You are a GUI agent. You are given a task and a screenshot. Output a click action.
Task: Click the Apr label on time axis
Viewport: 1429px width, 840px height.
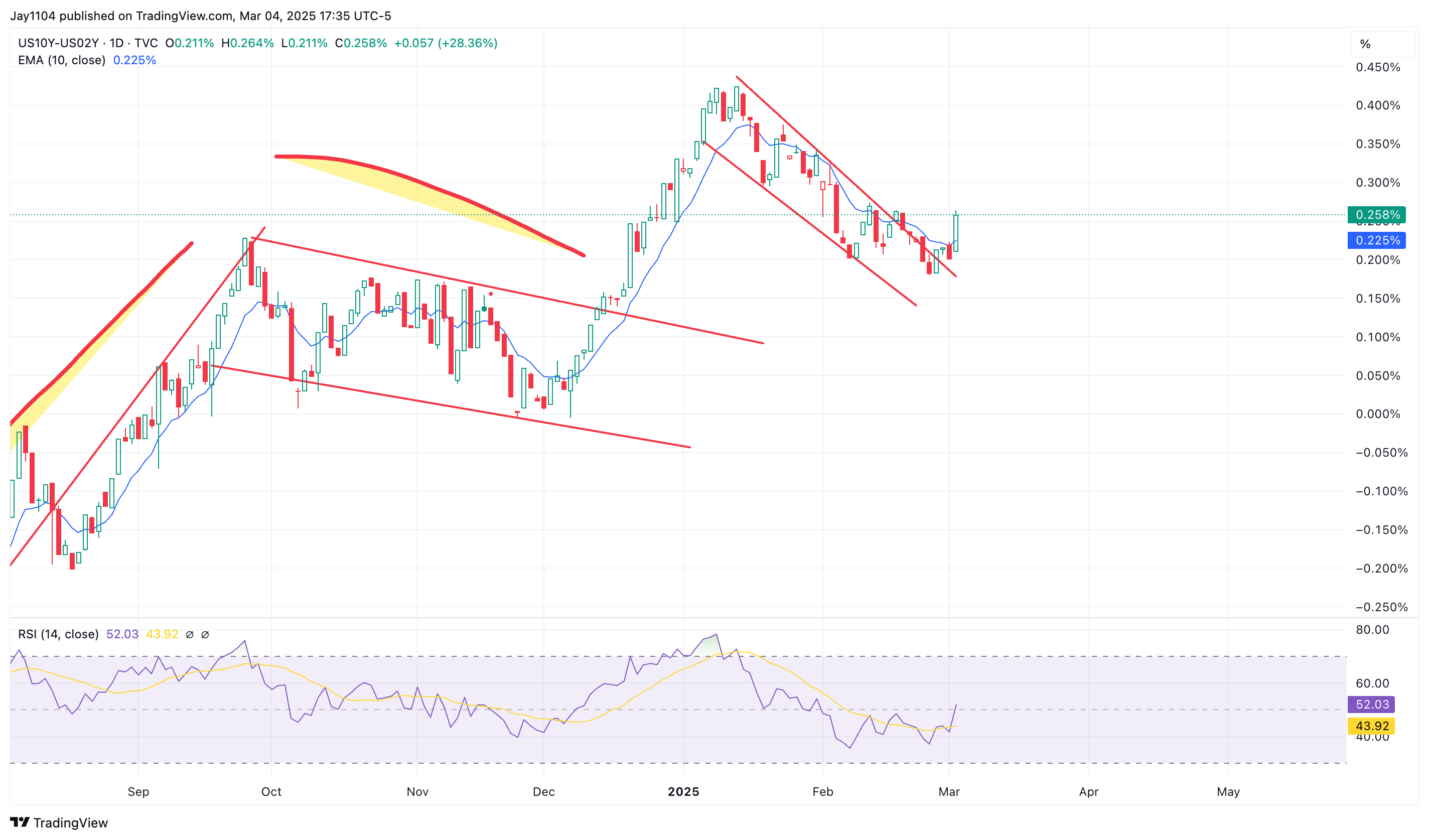click(1089, 792)
